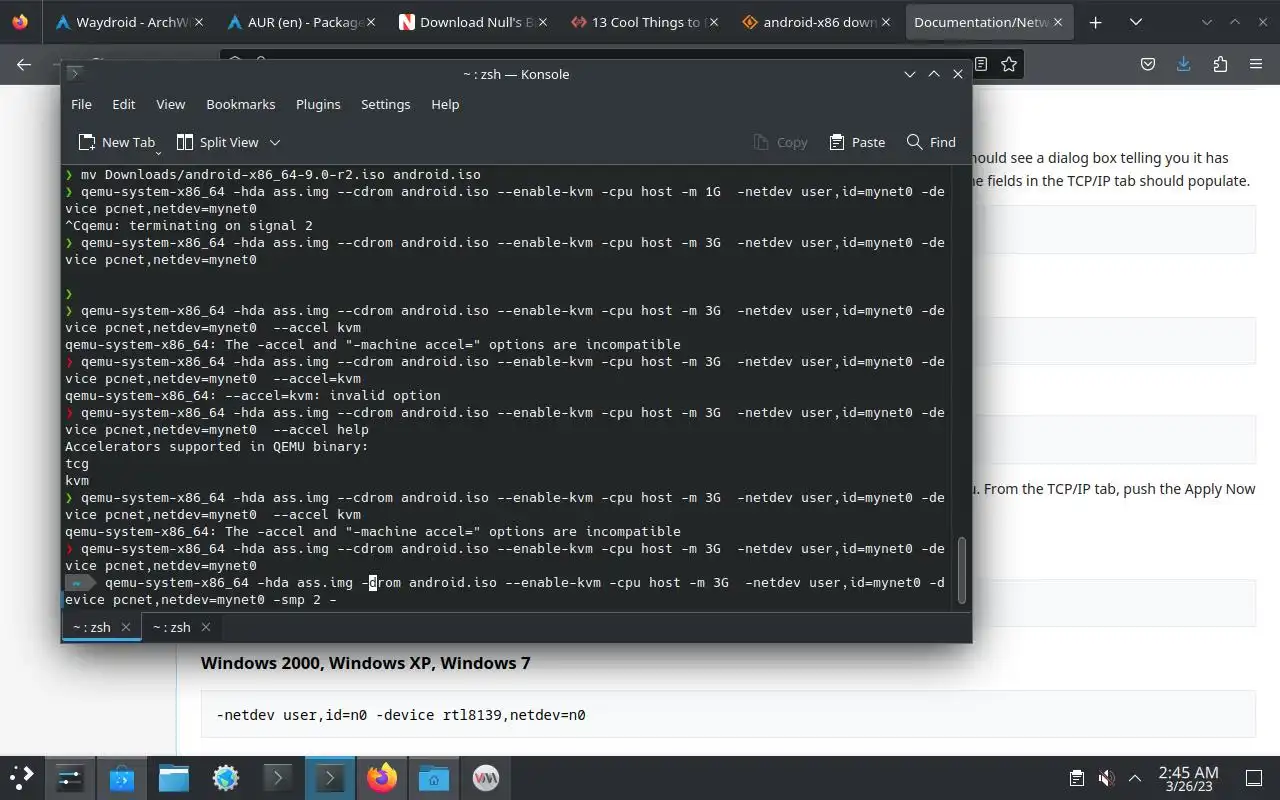
Task: Open the File menu in Konsole
Action: (82, 104)
